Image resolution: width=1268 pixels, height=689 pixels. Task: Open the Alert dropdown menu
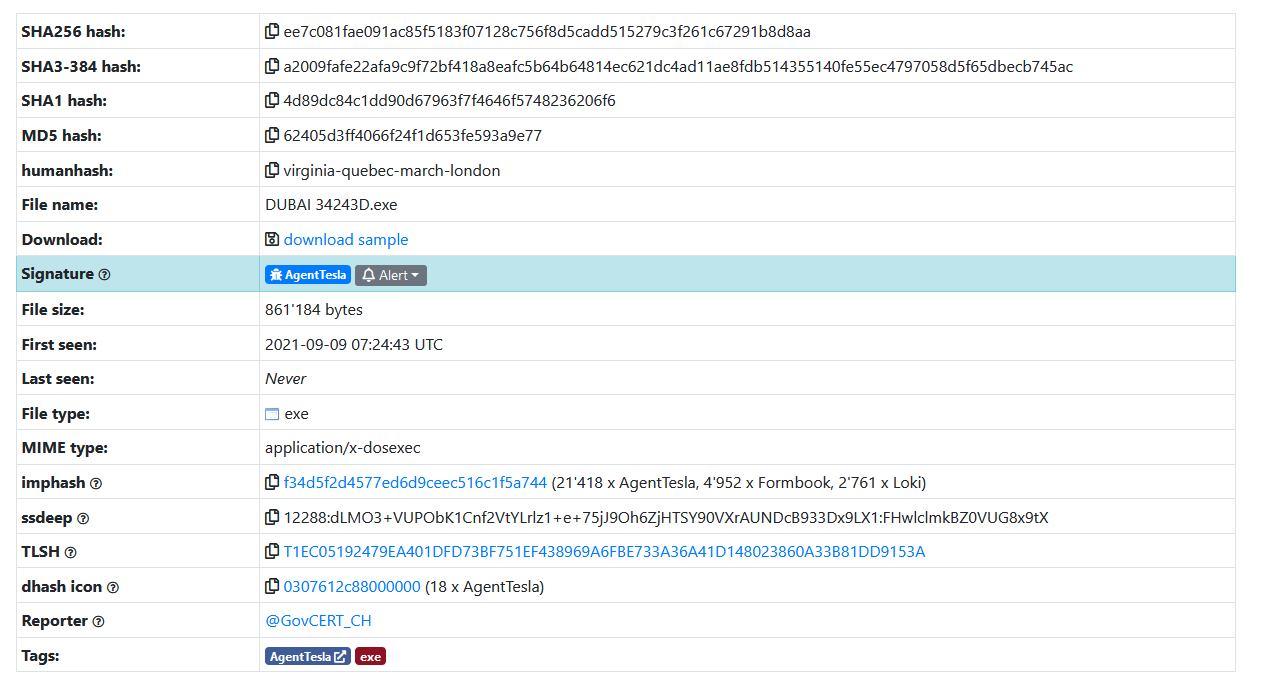point(390,275)
